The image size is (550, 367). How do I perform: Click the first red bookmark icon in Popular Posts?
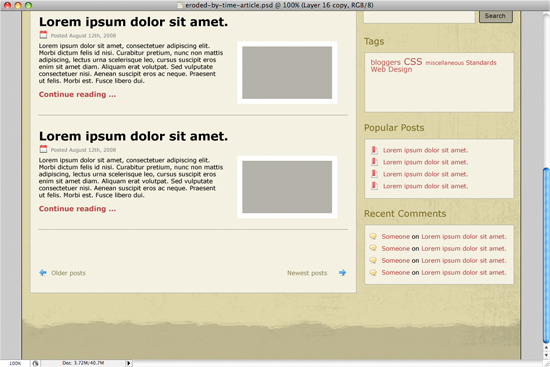point(374,150)
